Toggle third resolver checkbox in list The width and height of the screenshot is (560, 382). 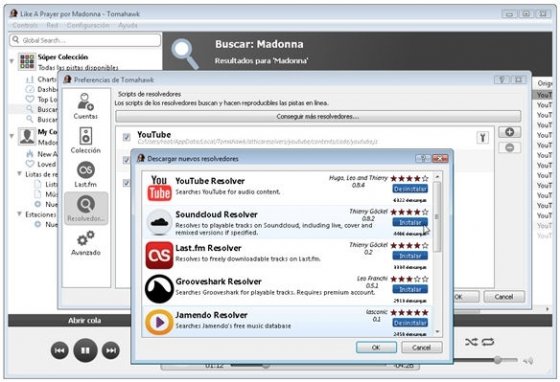(x=126, y=183)
